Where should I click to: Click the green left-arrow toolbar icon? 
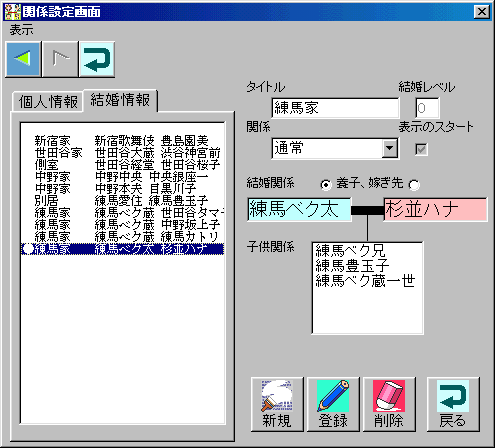point(23,59)
